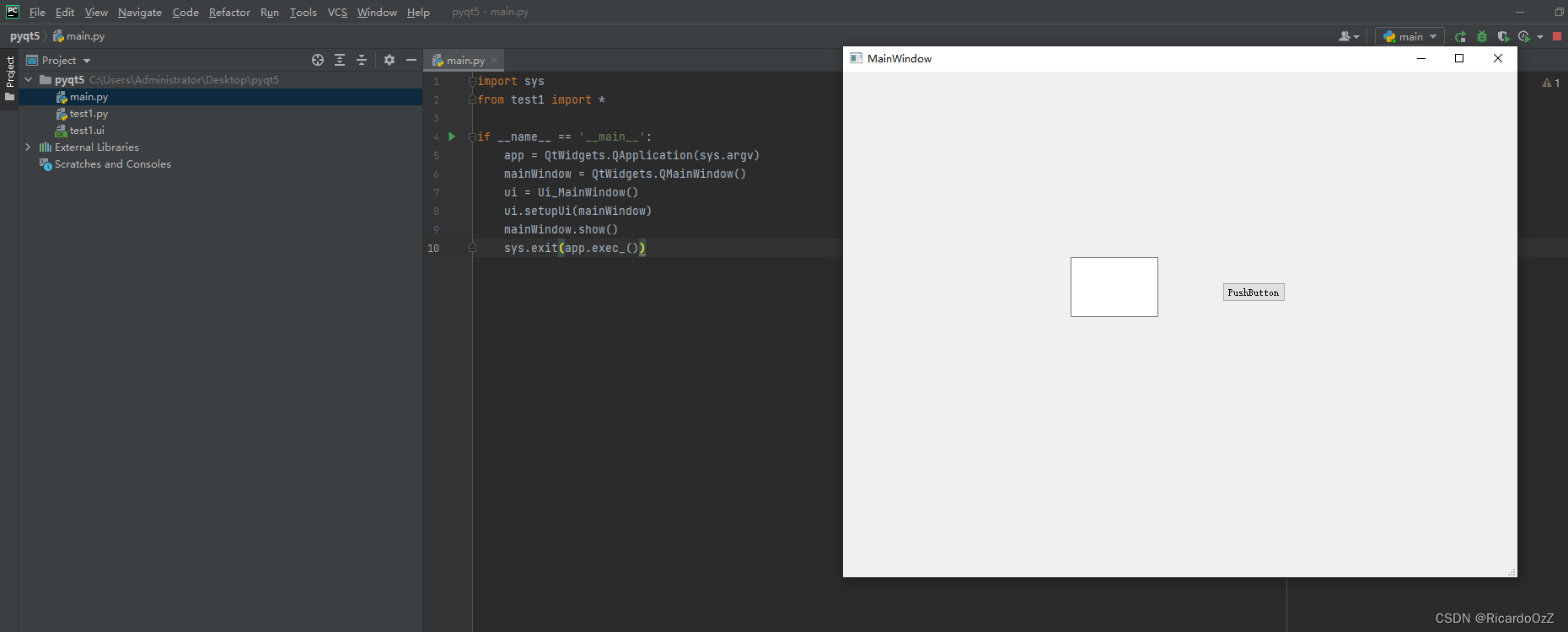Image resolution: width=1568 pixels, height=632 pixels.
Task: Click the MainWindow title bar text
Action: [x=899, y=58]
